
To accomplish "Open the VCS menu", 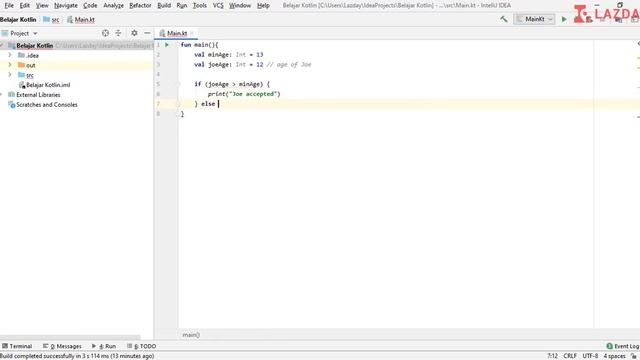I will click(218, 6).
